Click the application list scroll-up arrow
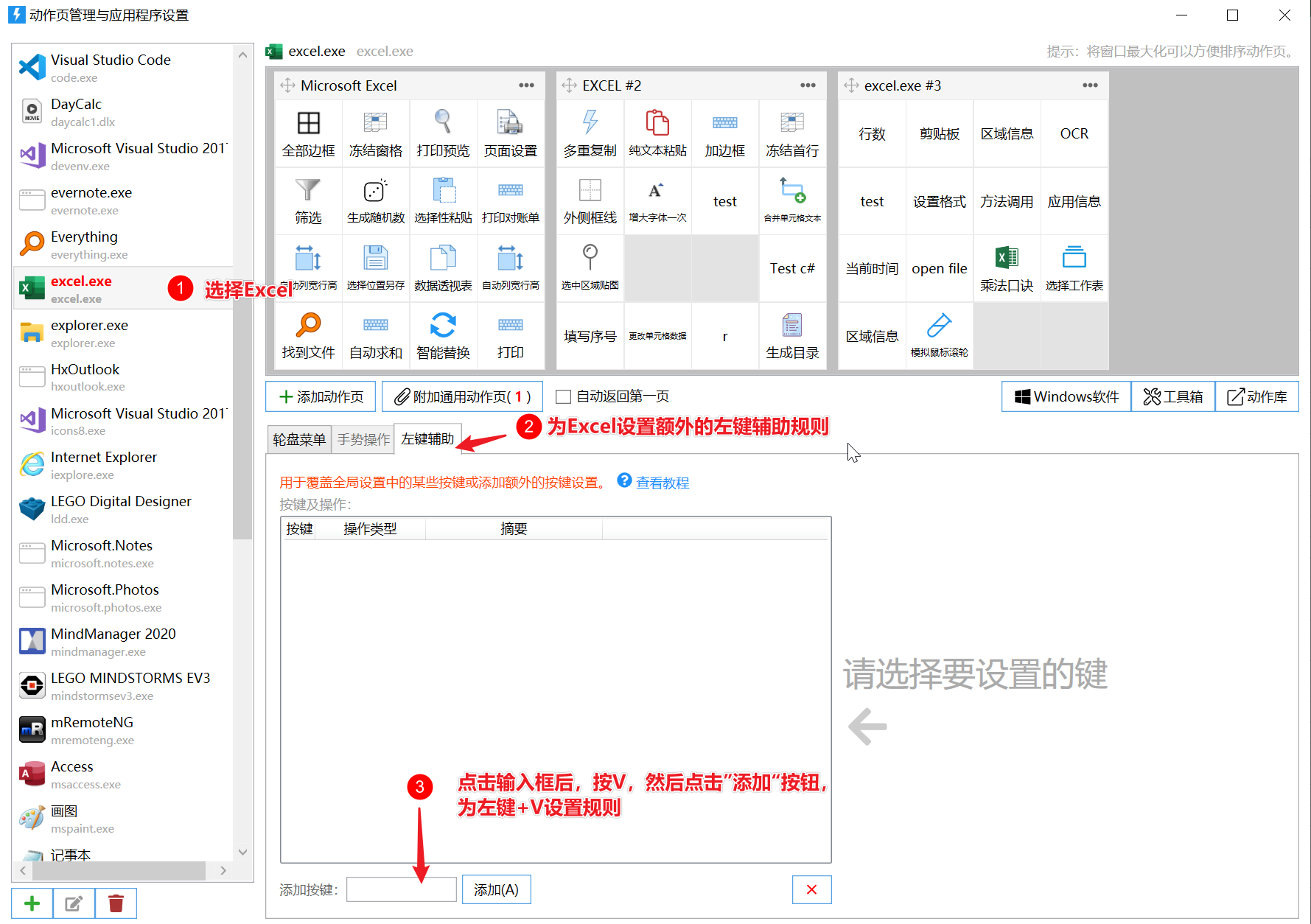The image size is (1311, 924). 242,55
